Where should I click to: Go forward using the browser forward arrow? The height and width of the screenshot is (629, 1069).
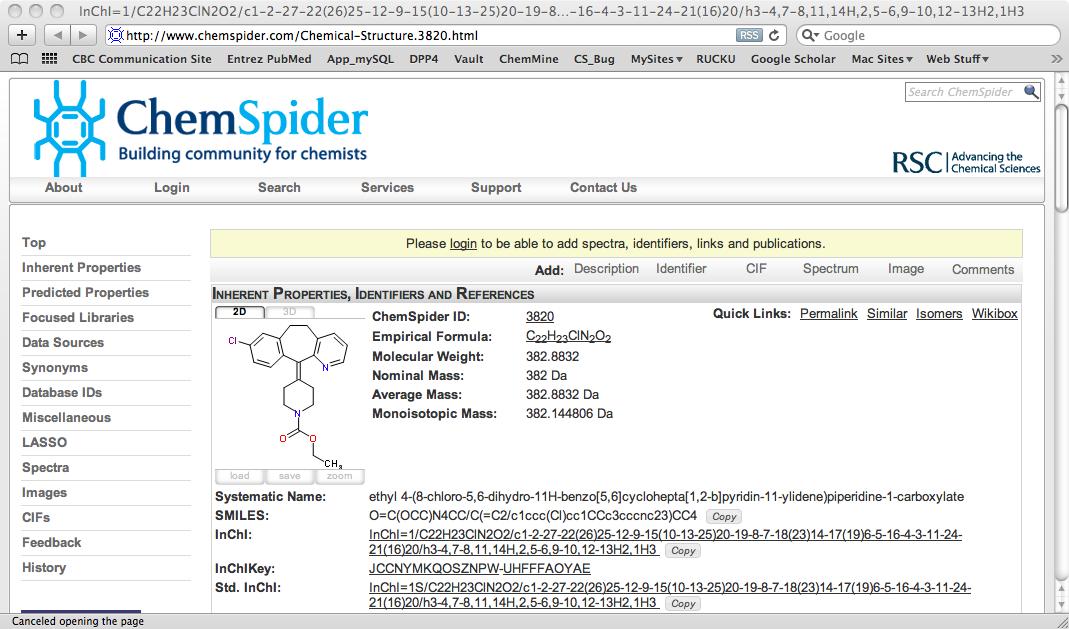pos(83,35)
